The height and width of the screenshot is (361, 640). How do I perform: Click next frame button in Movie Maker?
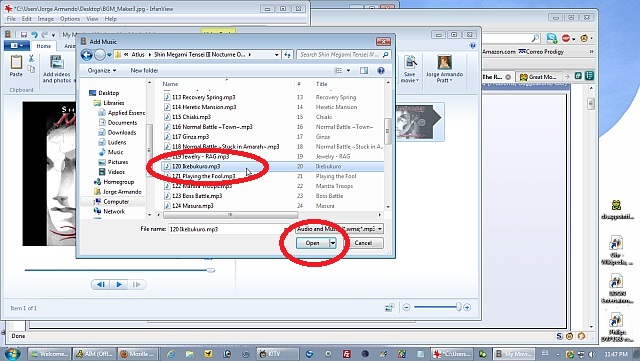click(x=137, y=285)
